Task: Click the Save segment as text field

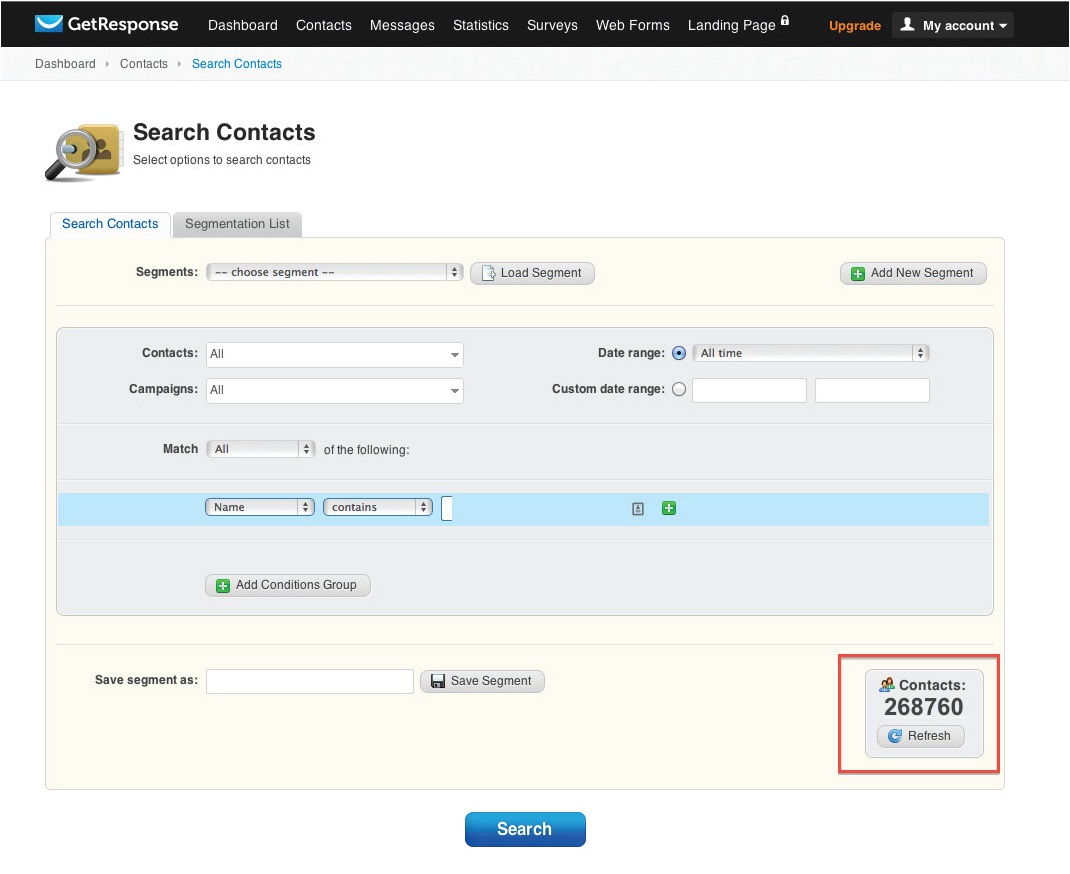Action: coord(310,681)
